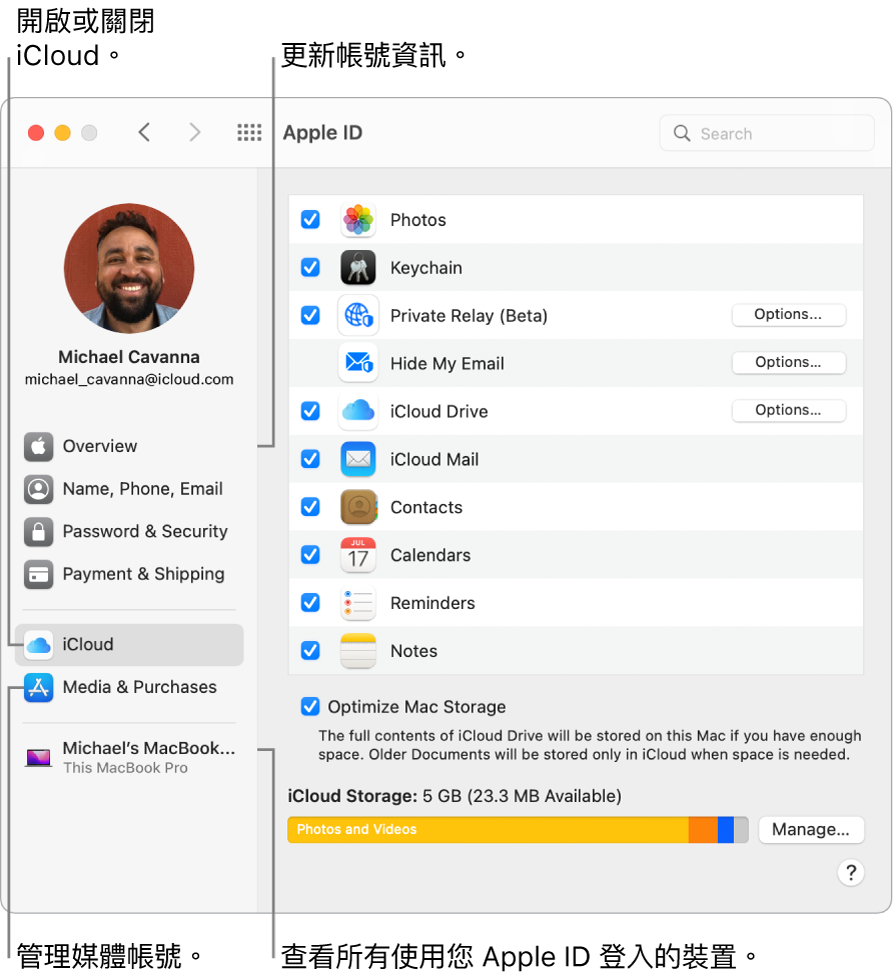Viewport: 894px width, 979px height.
Task: Click the iCloud Storage: 5 GB label
Action: click(x=454, y=796)
